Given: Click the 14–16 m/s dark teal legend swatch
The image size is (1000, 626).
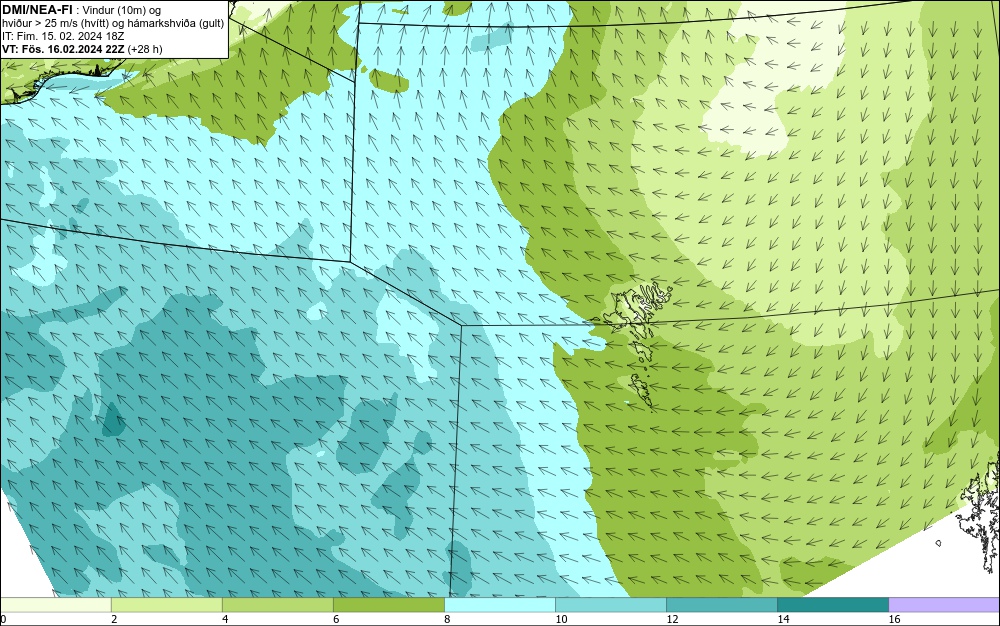Looking at the screenshot, I should (x=832, y=605).
